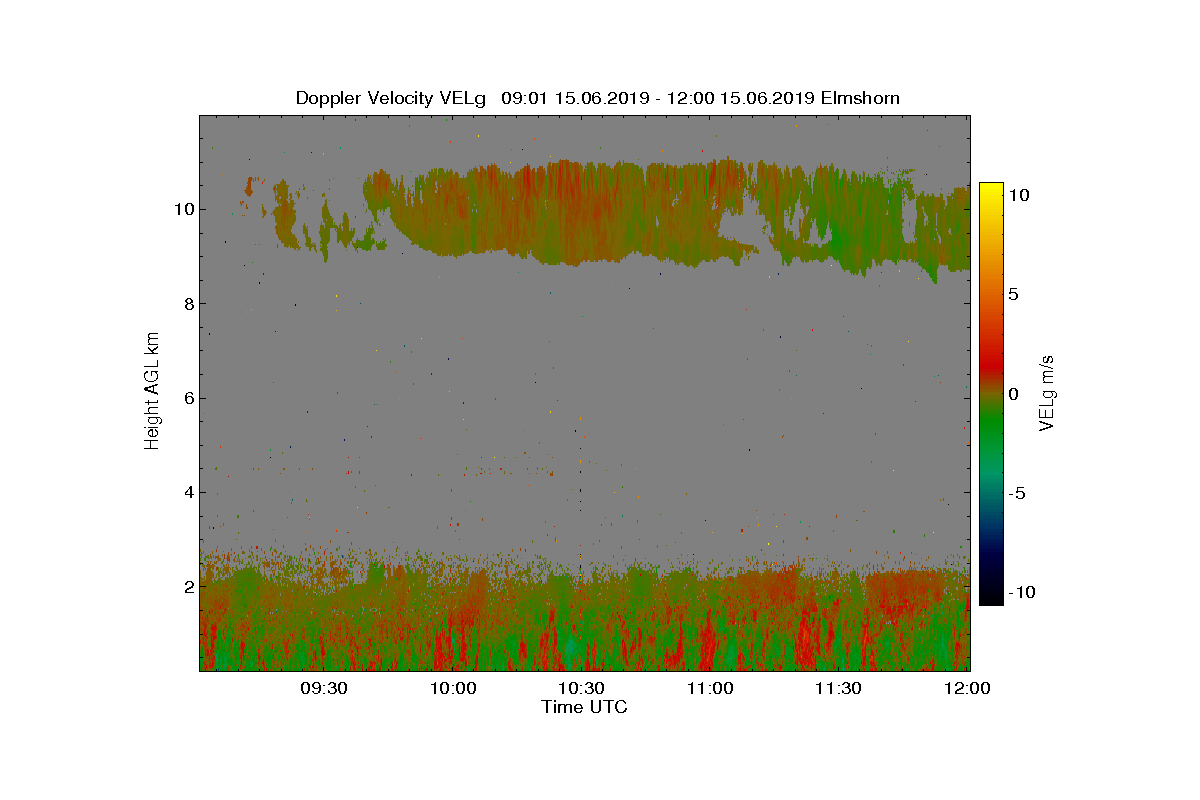1200x800 pixels.
Task: Click the colorbar tick label -5
Action: pyautogui.click(x=1015, y=493)
